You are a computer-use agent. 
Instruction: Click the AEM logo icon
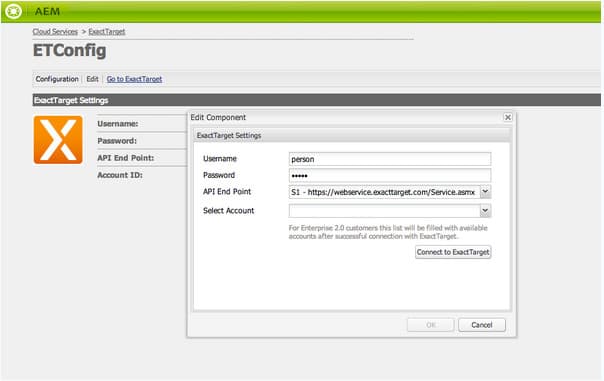13,11
